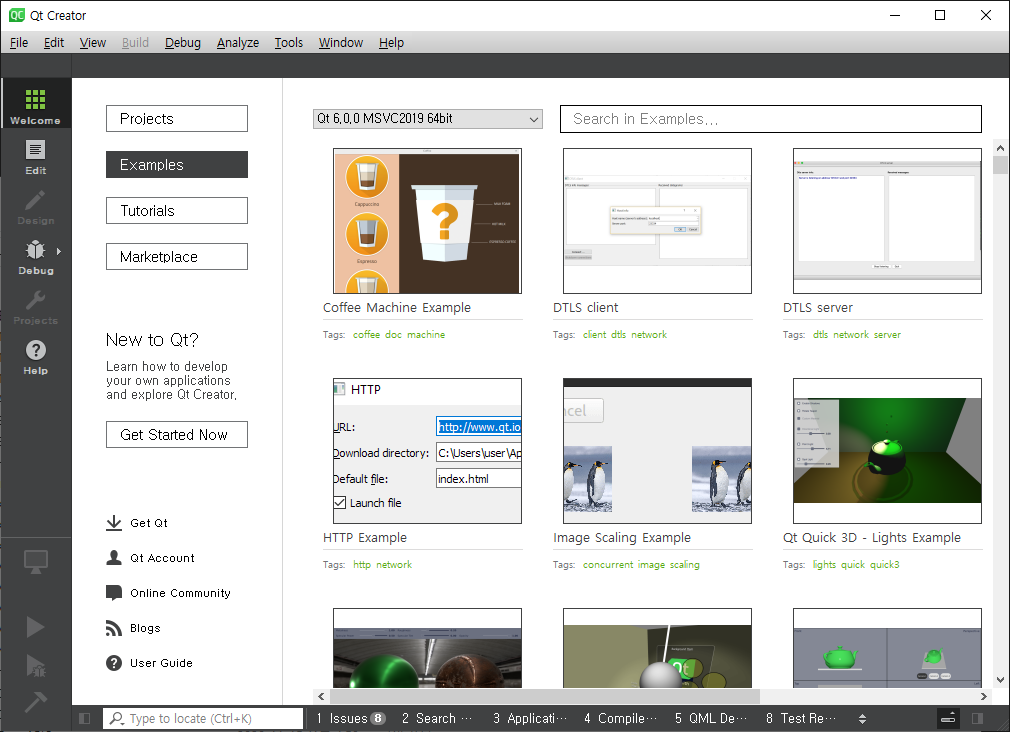Click the Type to locate field
1010x732 pixels.
pos(203,718)
